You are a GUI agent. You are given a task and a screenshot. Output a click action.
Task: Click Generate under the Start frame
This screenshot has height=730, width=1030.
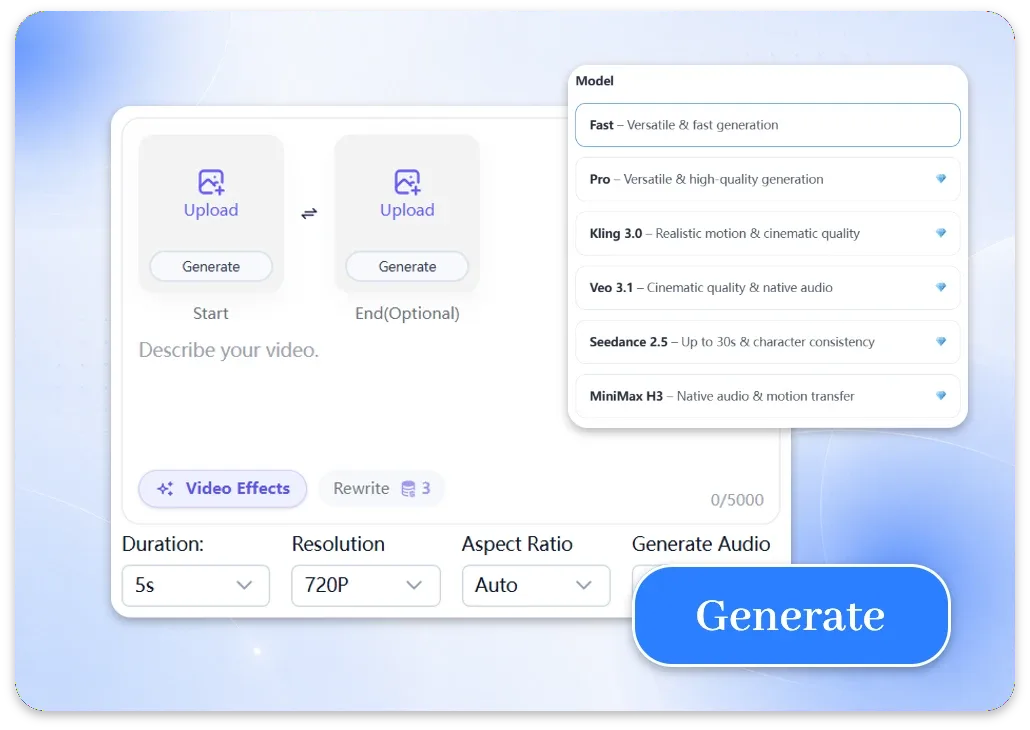click(x=211, y=266)
